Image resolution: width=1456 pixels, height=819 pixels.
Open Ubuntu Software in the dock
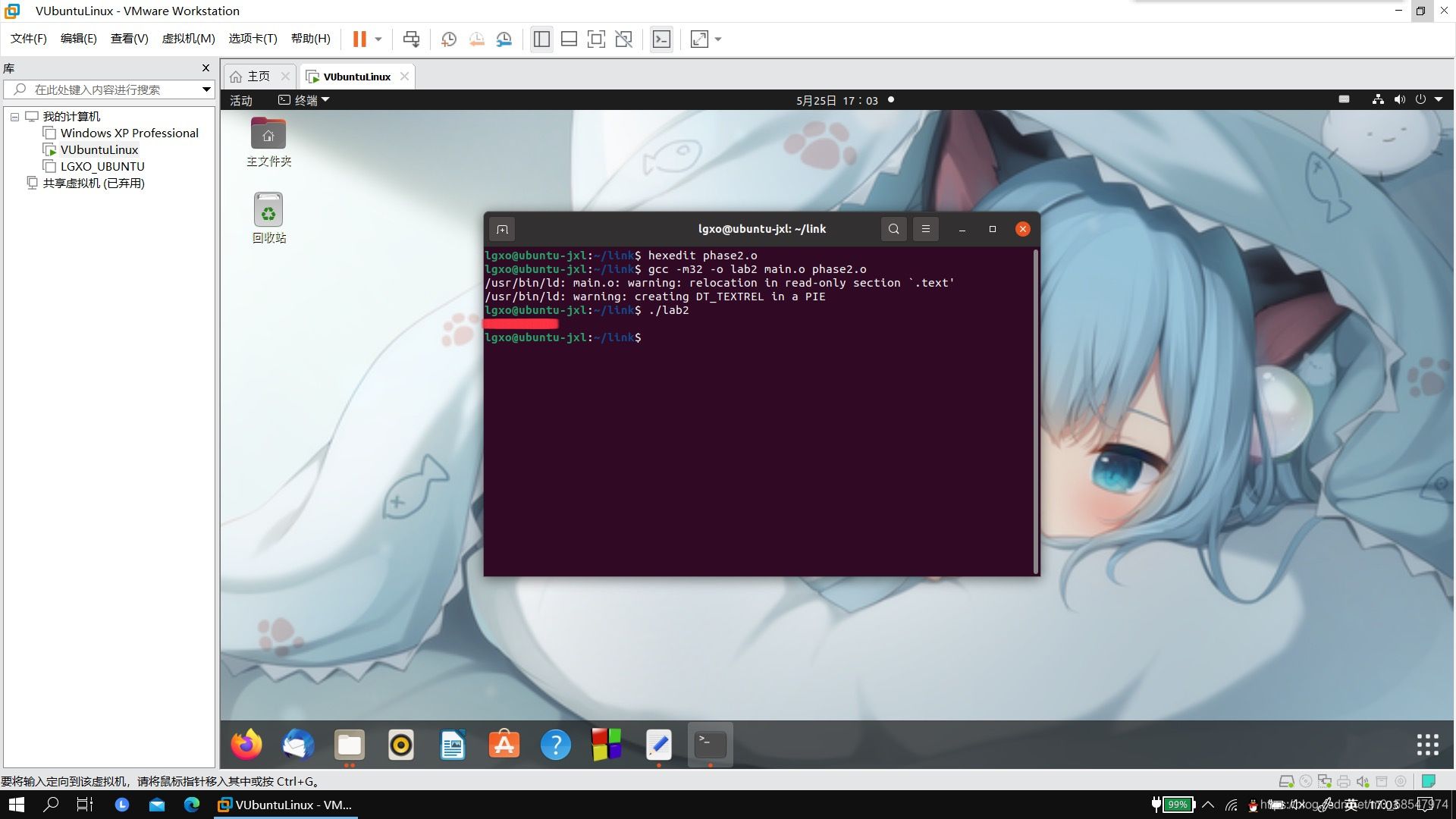(x=504, y=745)
